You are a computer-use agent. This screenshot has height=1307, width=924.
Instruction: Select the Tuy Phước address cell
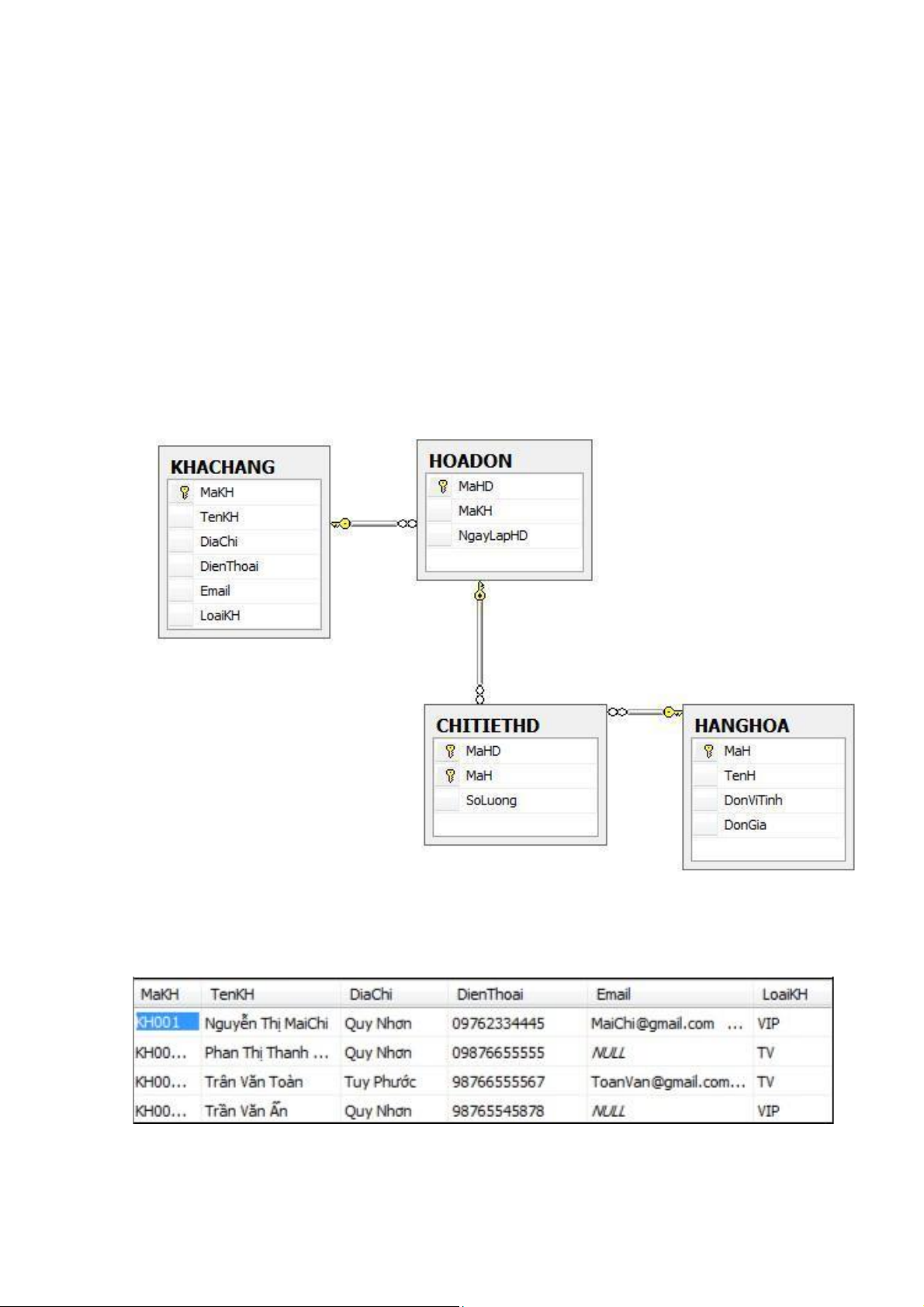[x=380, y=1082]
